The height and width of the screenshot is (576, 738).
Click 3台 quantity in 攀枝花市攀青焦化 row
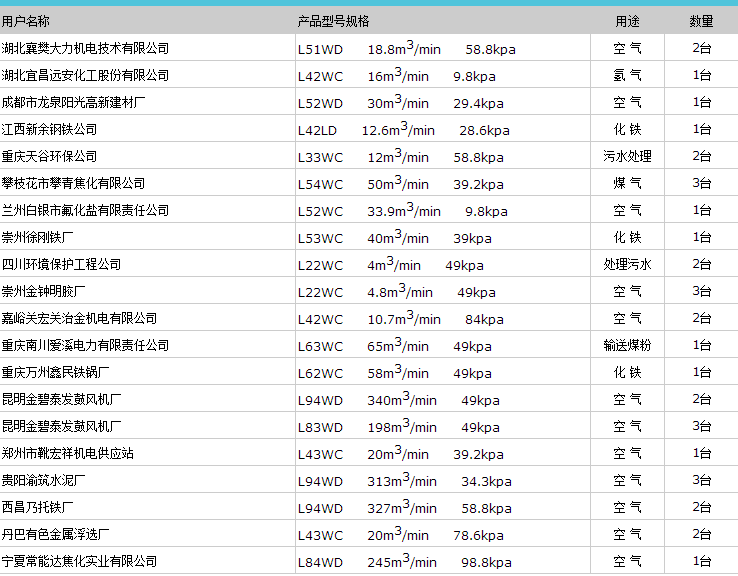click(x=701, y=183)
